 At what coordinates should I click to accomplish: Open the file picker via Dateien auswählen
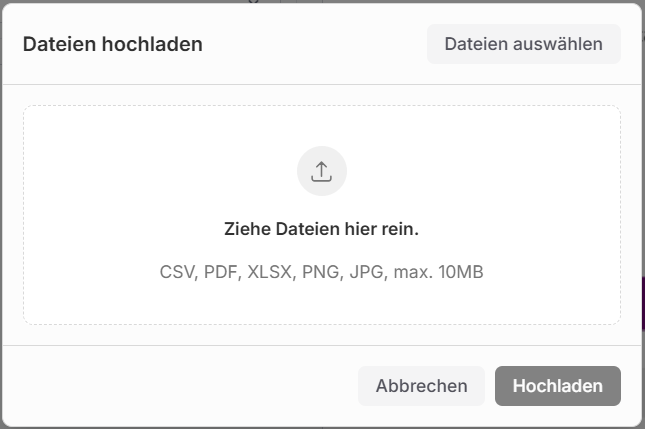pos(524,44)
